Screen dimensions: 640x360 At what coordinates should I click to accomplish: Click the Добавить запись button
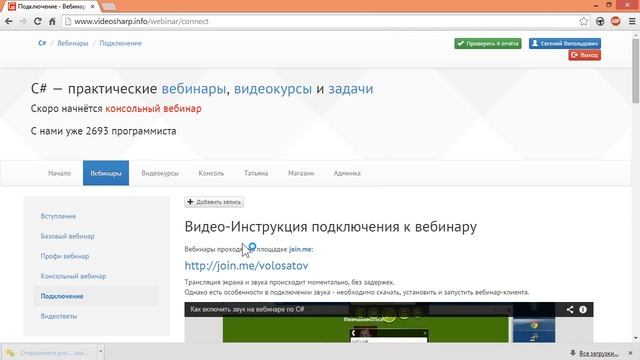pyautogui.click(x=214, y=202)
